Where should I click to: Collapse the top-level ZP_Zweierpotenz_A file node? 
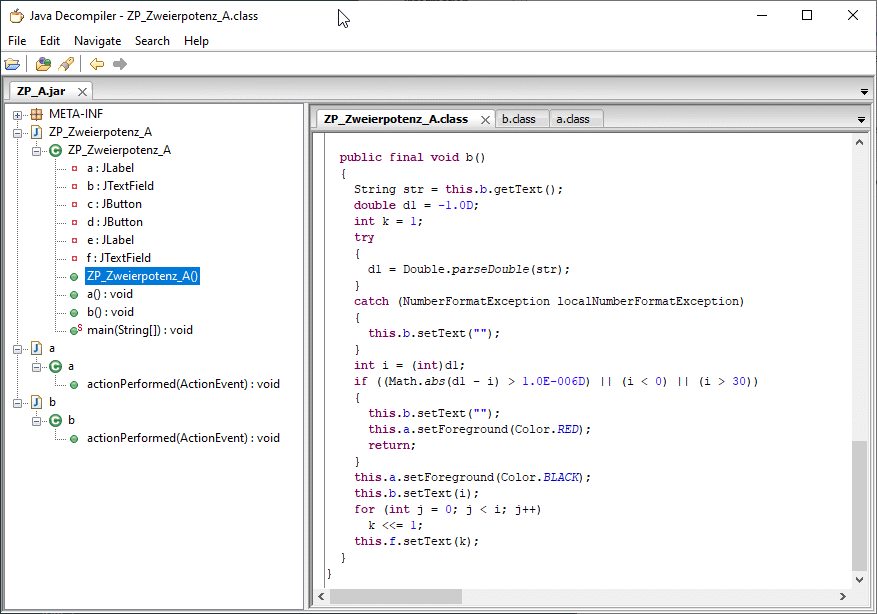(x=17, y=133)
